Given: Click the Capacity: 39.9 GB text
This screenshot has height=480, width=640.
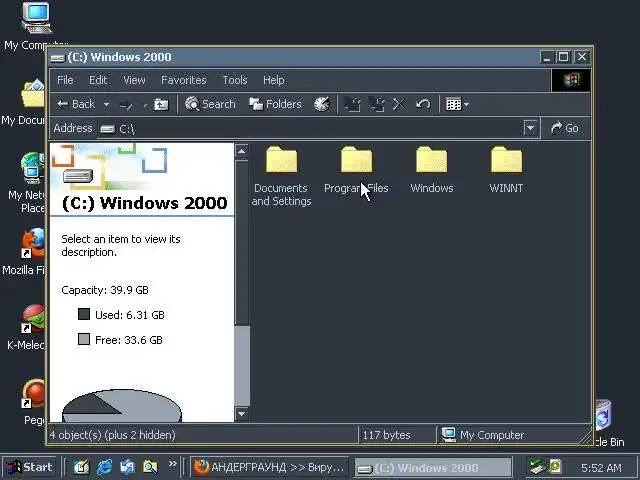Looking at the screenshot, I should point(105,290).
